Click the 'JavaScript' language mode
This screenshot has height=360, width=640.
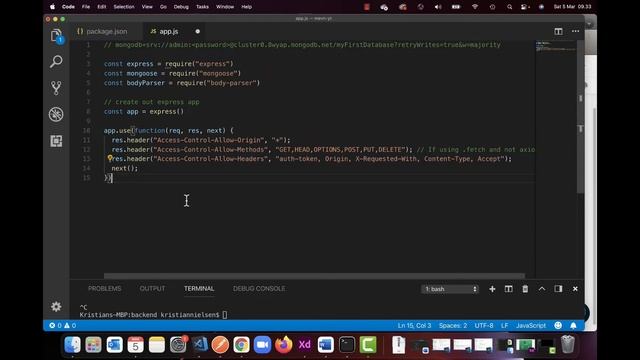click(531, 325)
